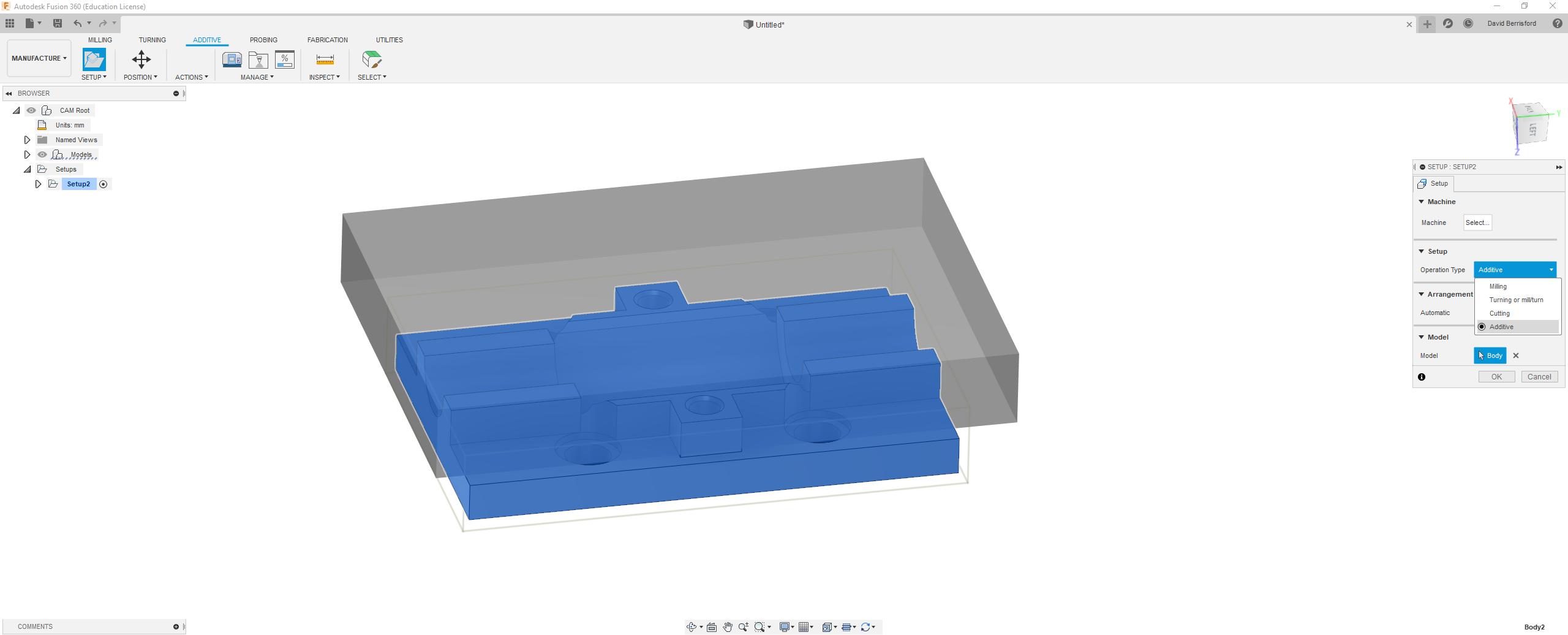
Task: Redo the last action
Action: (103, 23)
